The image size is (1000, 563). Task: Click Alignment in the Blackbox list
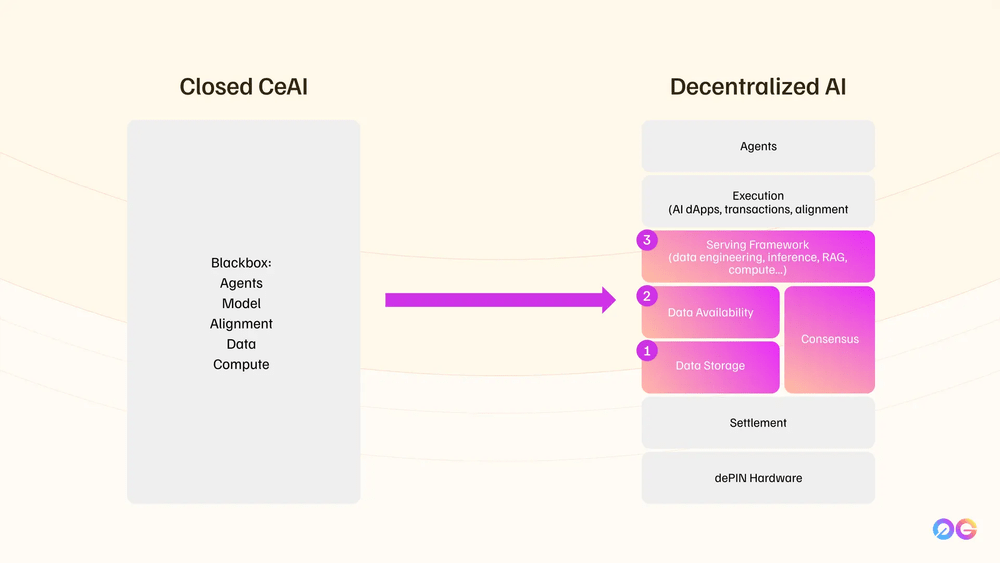pos(241,324)
